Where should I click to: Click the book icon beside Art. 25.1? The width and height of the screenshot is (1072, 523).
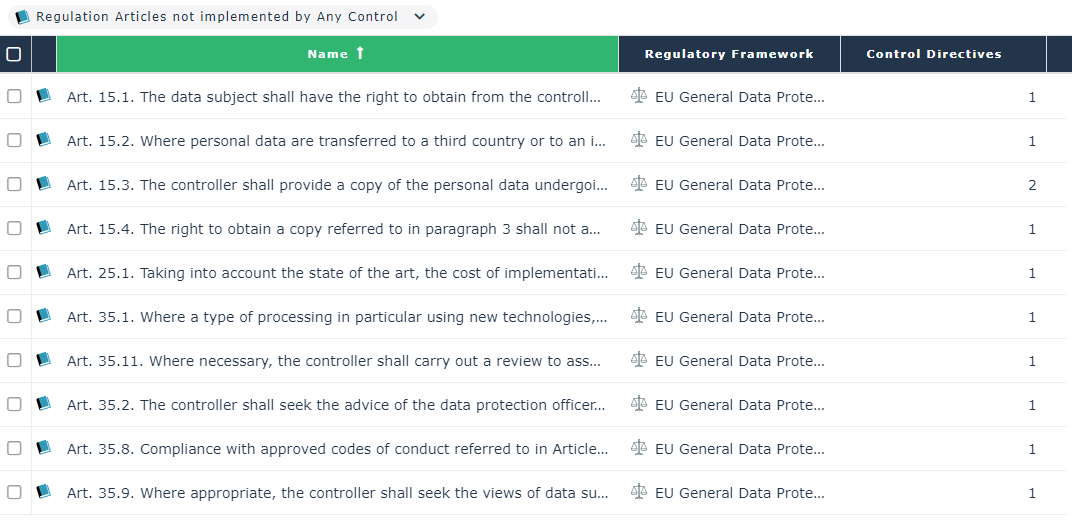coord(43,272)
